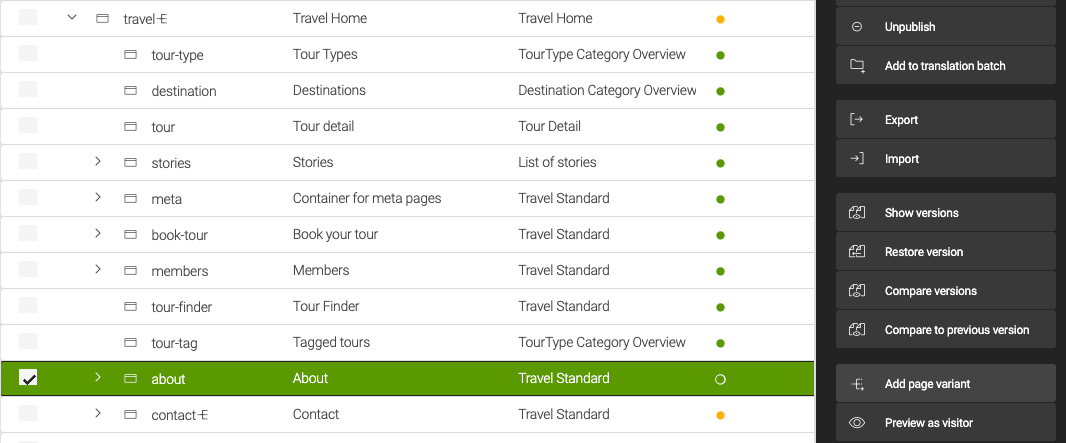This screenshot has height=443, width=1066.
Task: Uncheck the selected about row checkbox
Action: [28, 378]
